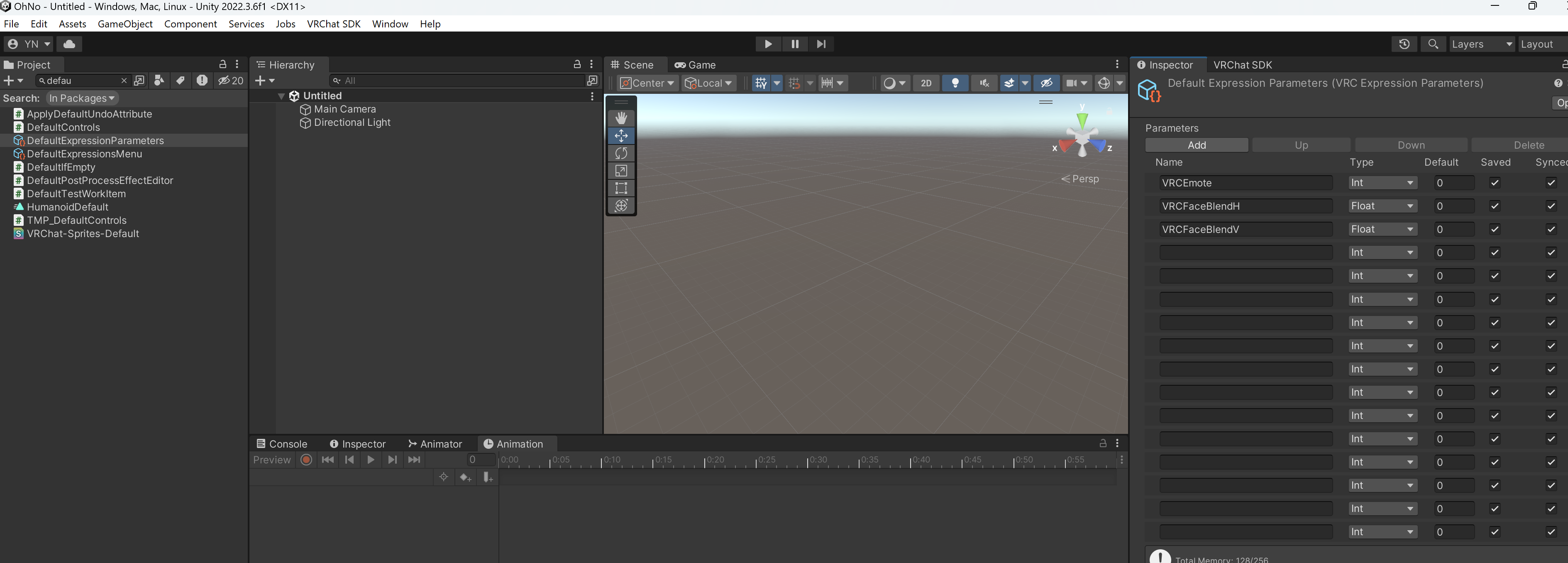Click the Pause button in top toolbar
The height and width of the screenshot is (563, 1568).
tap(795, 44)
